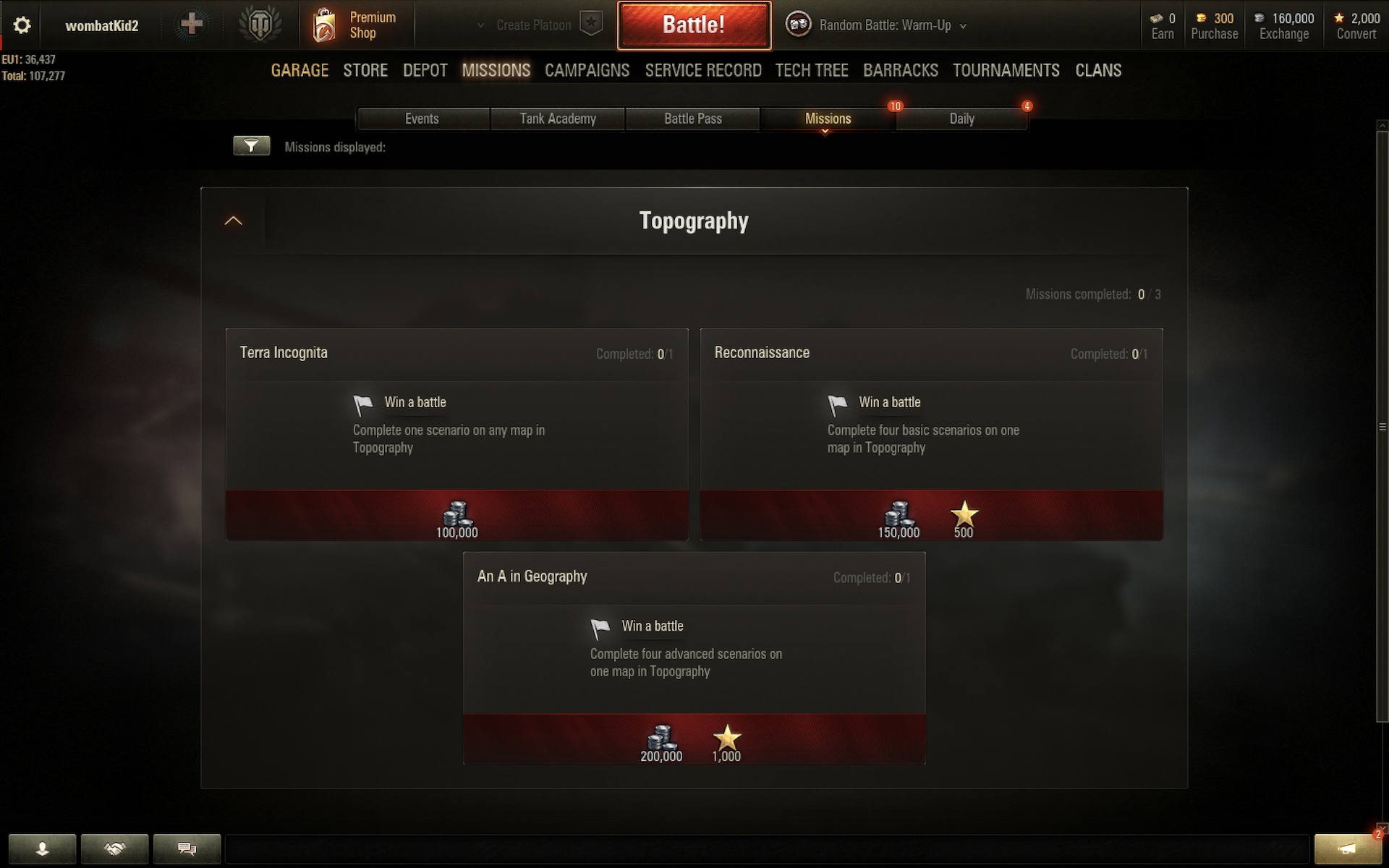1389x868 pixels.
Task: Open the Create Platoon dropdown arrow
Action: (480, 25)
